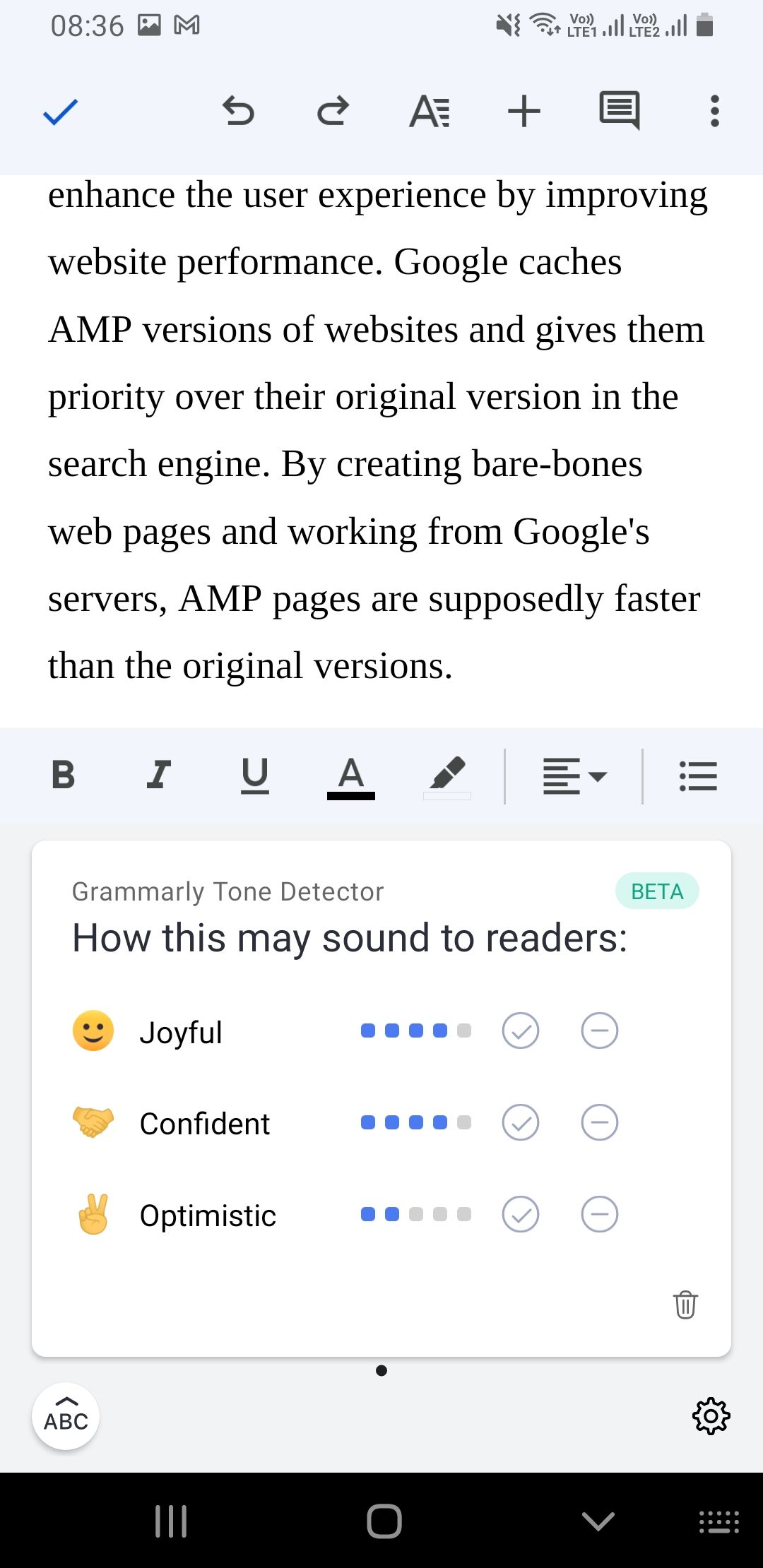Pick a text color
Viewport: 763px width, 1568px height.
351,776
